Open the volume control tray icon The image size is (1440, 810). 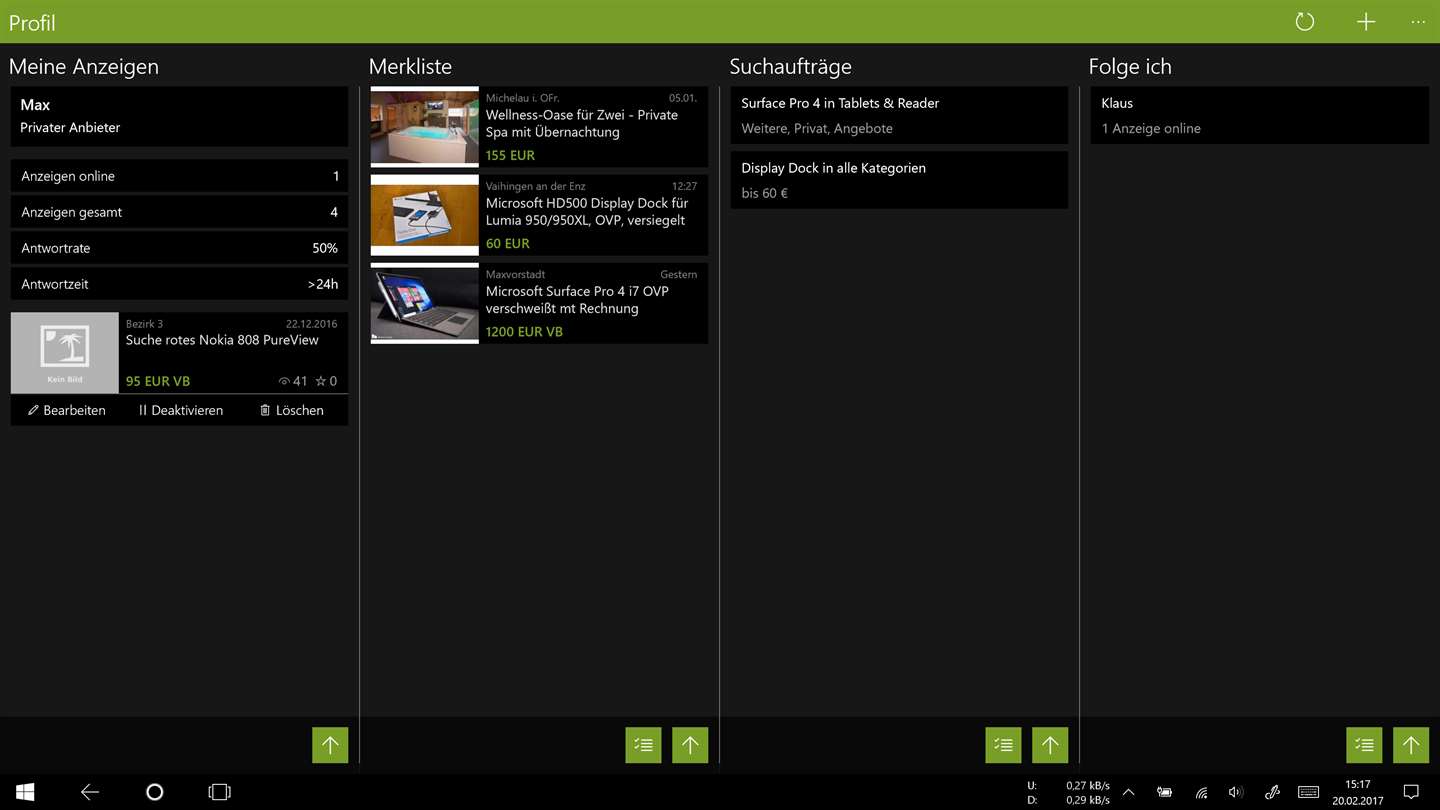[x=1236, y=792]
